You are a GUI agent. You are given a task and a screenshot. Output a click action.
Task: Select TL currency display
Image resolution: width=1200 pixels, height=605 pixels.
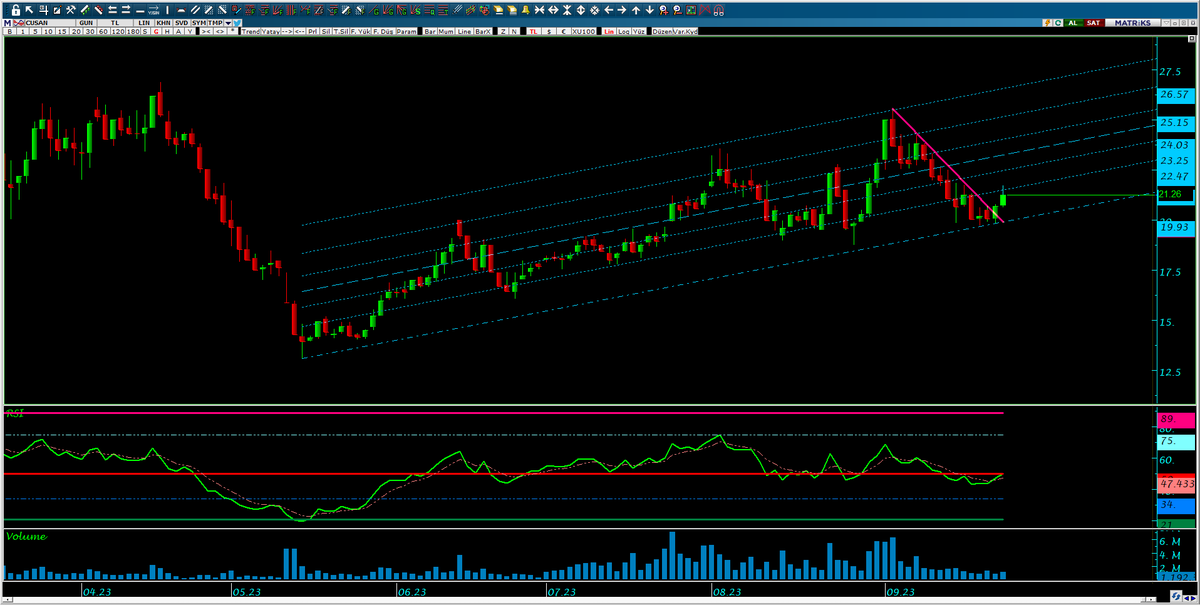pos(533,32)
